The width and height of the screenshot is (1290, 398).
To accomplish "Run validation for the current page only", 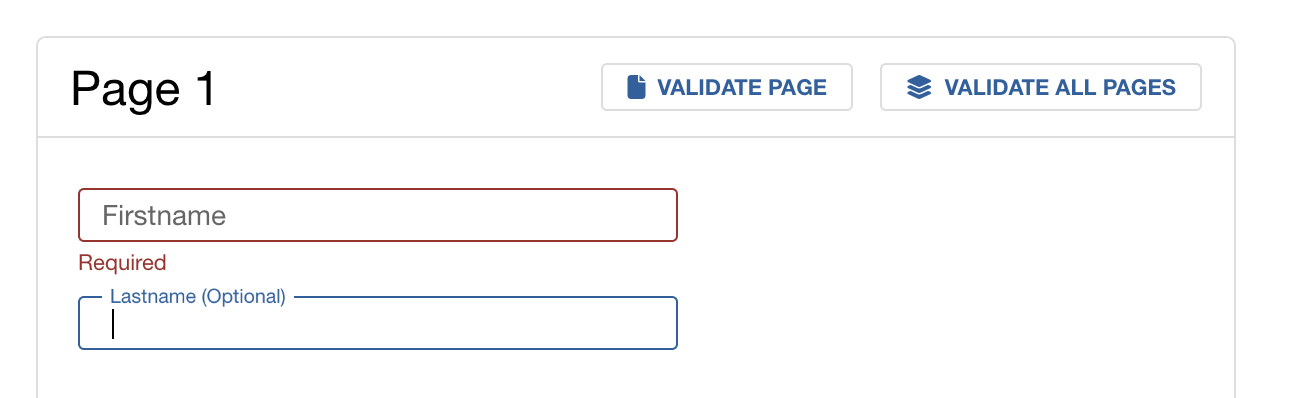I will pos(726,87).
